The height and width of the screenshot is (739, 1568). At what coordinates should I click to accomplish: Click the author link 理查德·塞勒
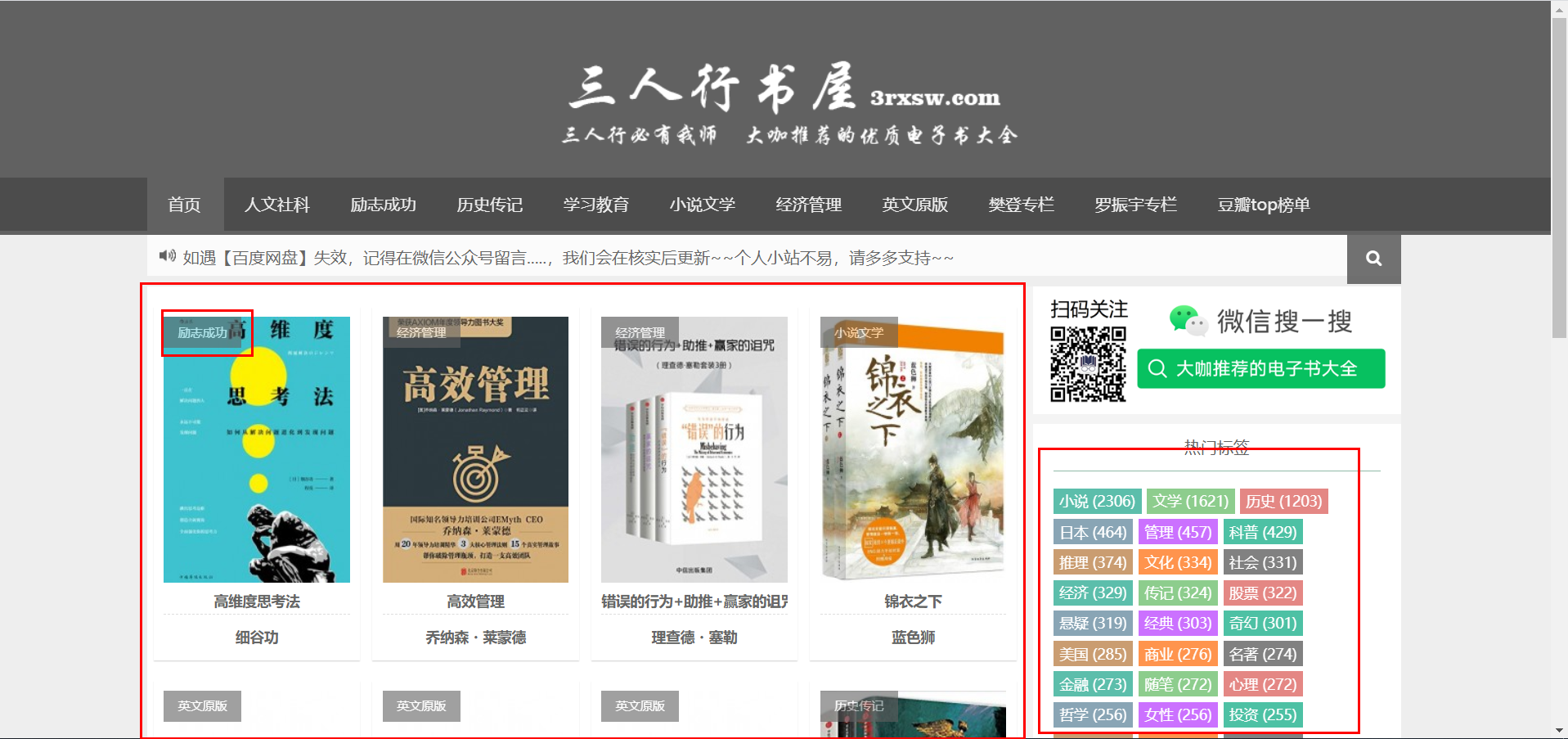pyautogui.click(x=694, y=638)
